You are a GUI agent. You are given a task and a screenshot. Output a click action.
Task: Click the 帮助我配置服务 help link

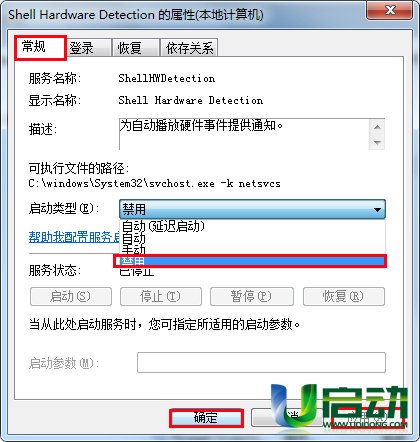coord(74,237)
